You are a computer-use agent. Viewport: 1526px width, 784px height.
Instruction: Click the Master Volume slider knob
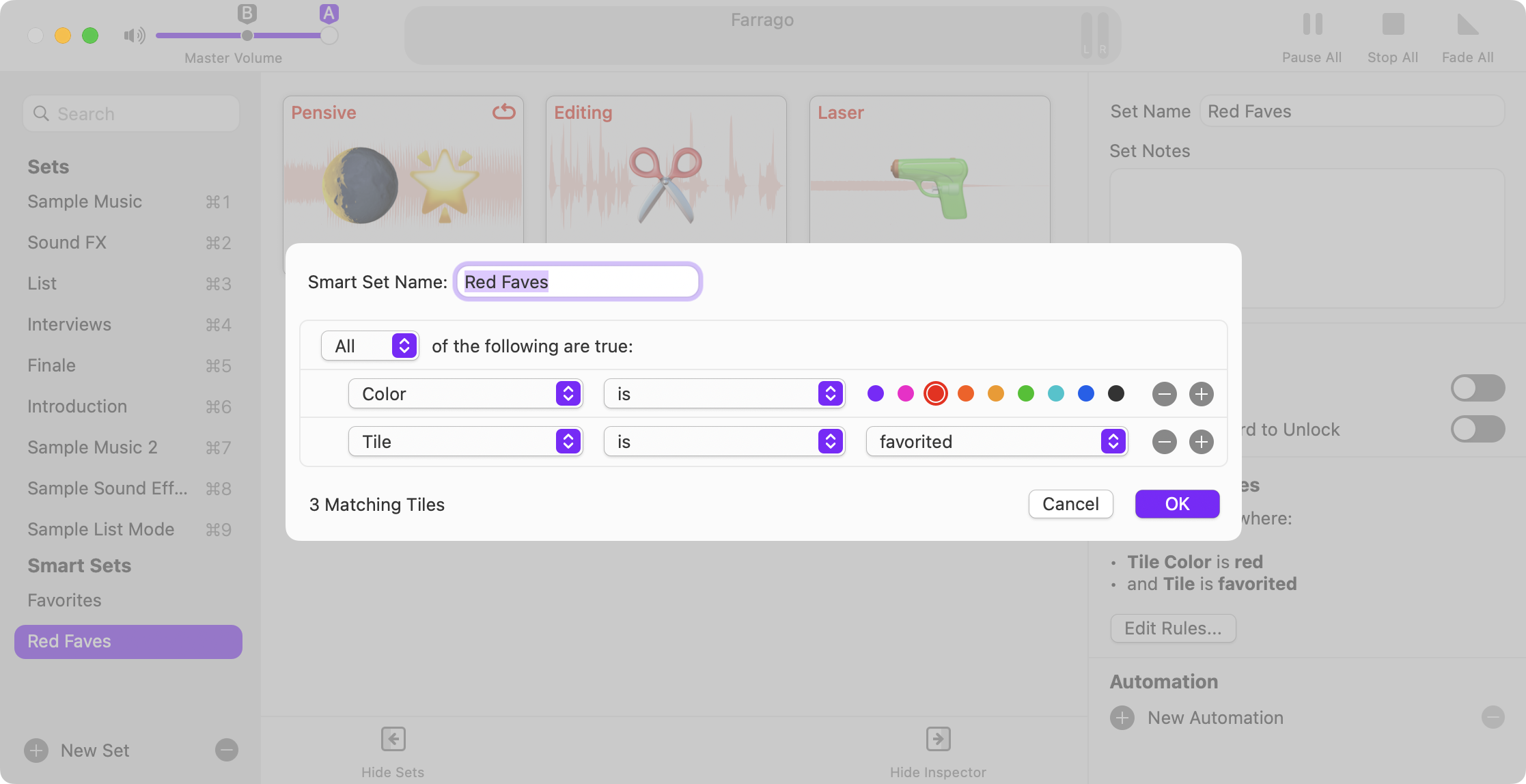coord(329,36)
